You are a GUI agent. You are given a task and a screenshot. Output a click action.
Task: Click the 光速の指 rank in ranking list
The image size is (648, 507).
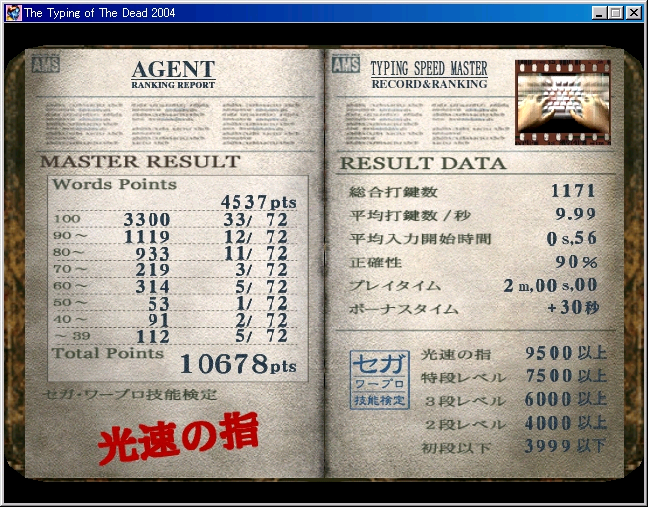coord(456,354)
